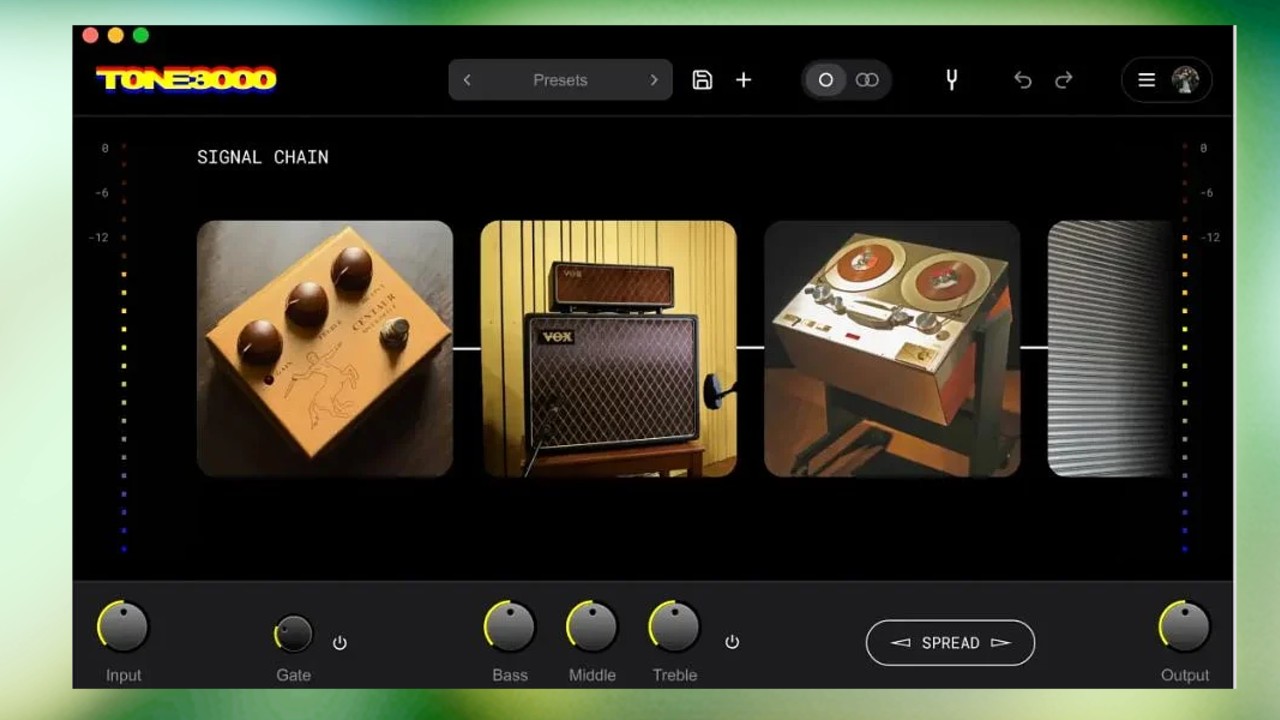Adjust the Output knob
1280x720 pixels.
coord(1185,627)
